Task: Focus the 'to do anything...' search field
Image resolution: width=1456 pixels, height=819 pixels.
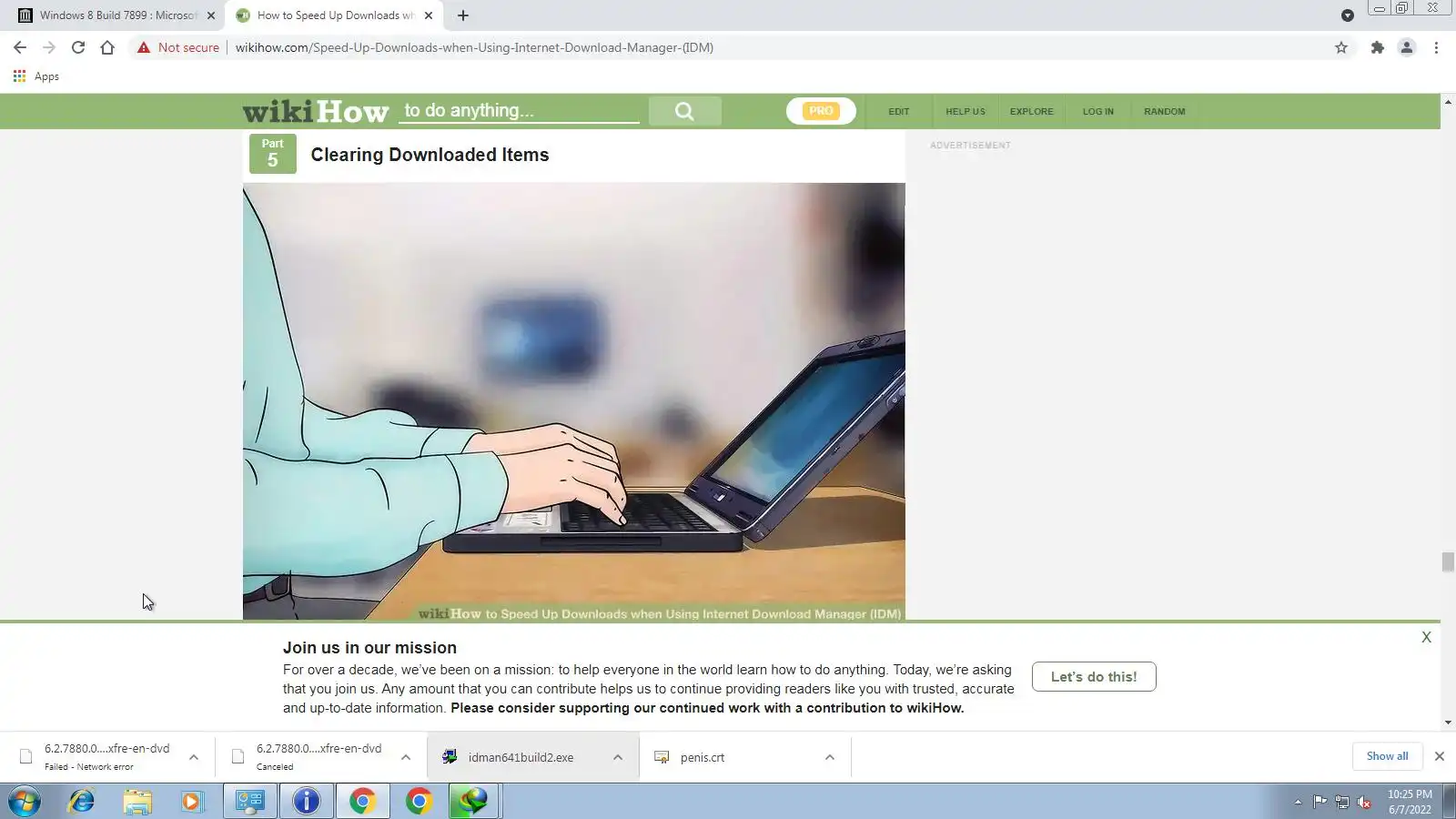Action: (520, 111)
